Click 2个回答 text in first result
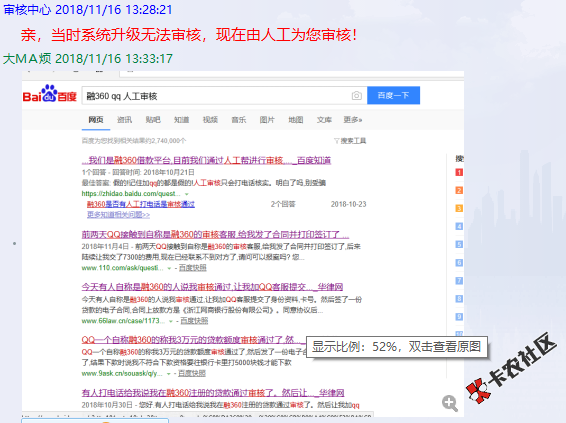566x423 pixels. point(283,204)
